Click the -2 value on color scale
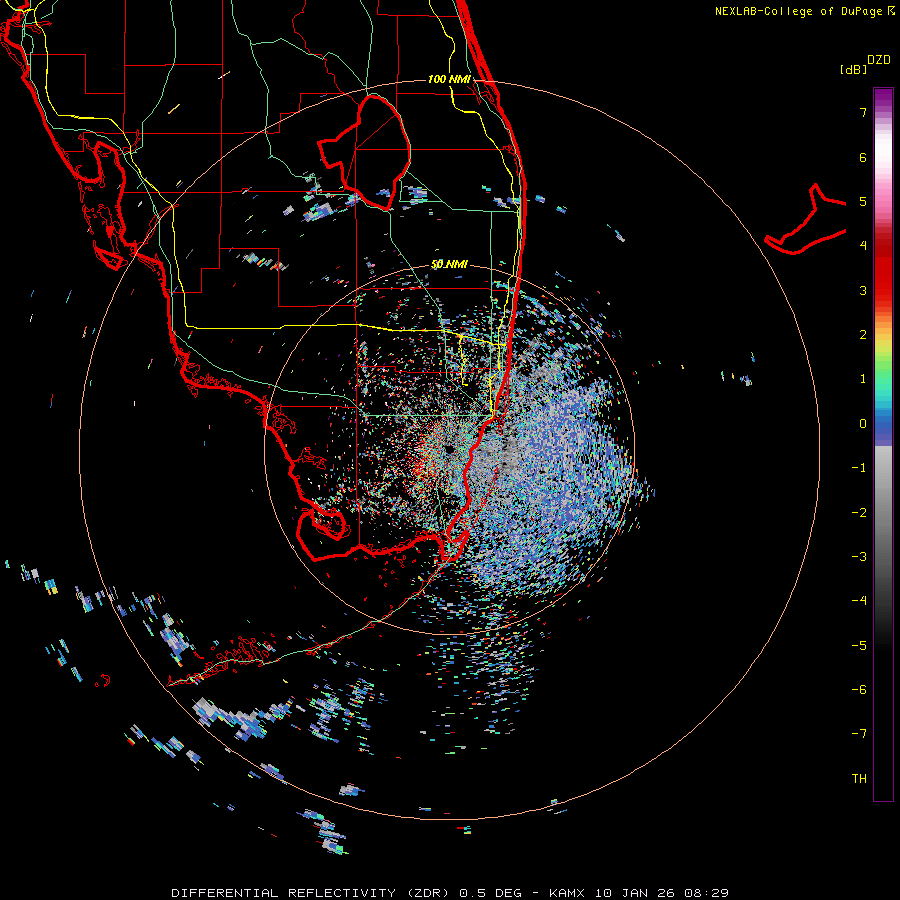Screen dimensions: 900x900 [859, 513]
